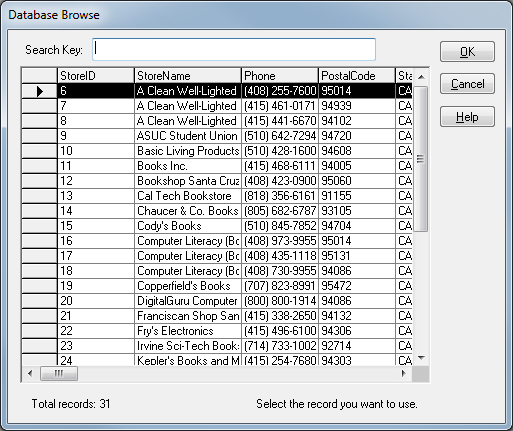Click postal code 94720

tap(357, 136)
